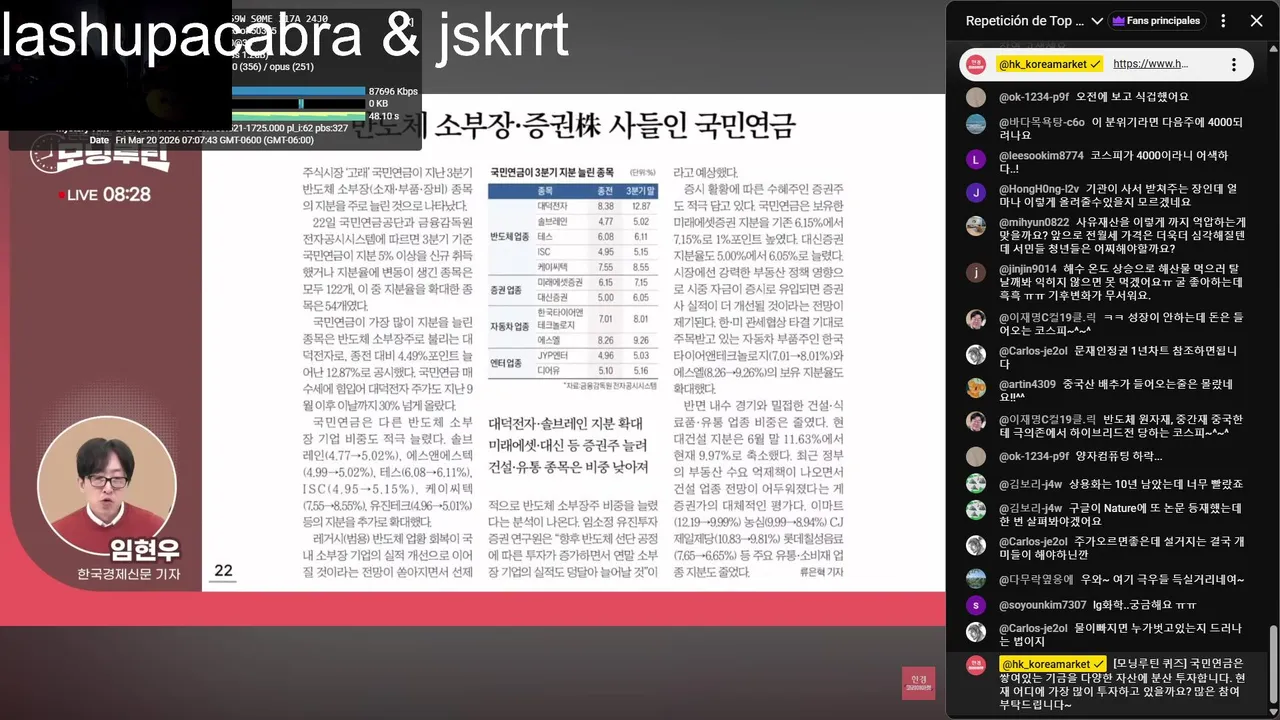
Task: Click avatar beside '반도체 원자재, 중간재' message
Action: (x=976, y=422)
